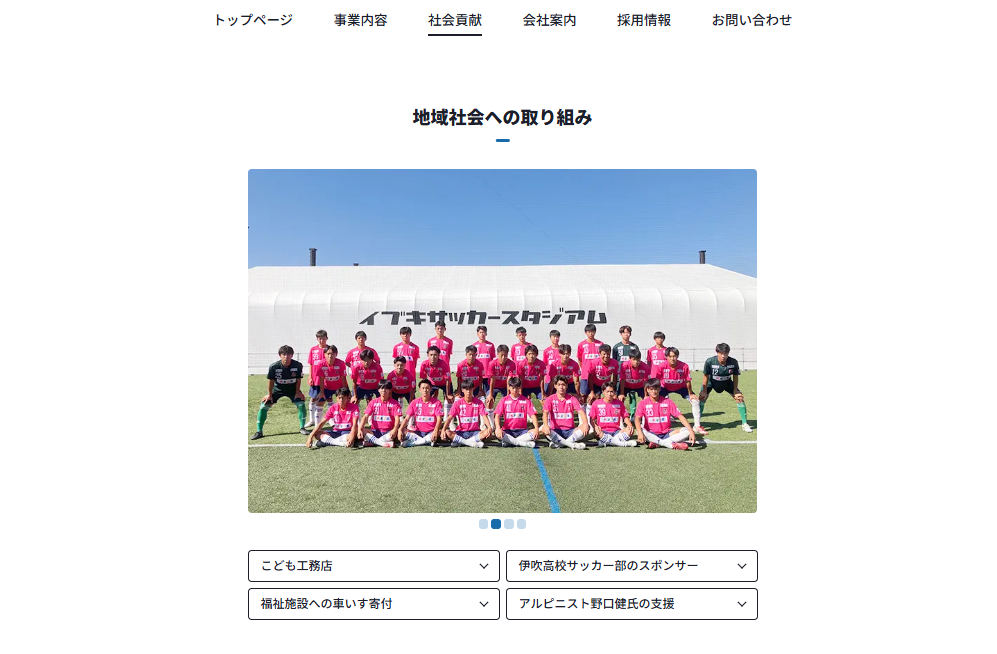Select the active second slide indicator

click(496, 524)
